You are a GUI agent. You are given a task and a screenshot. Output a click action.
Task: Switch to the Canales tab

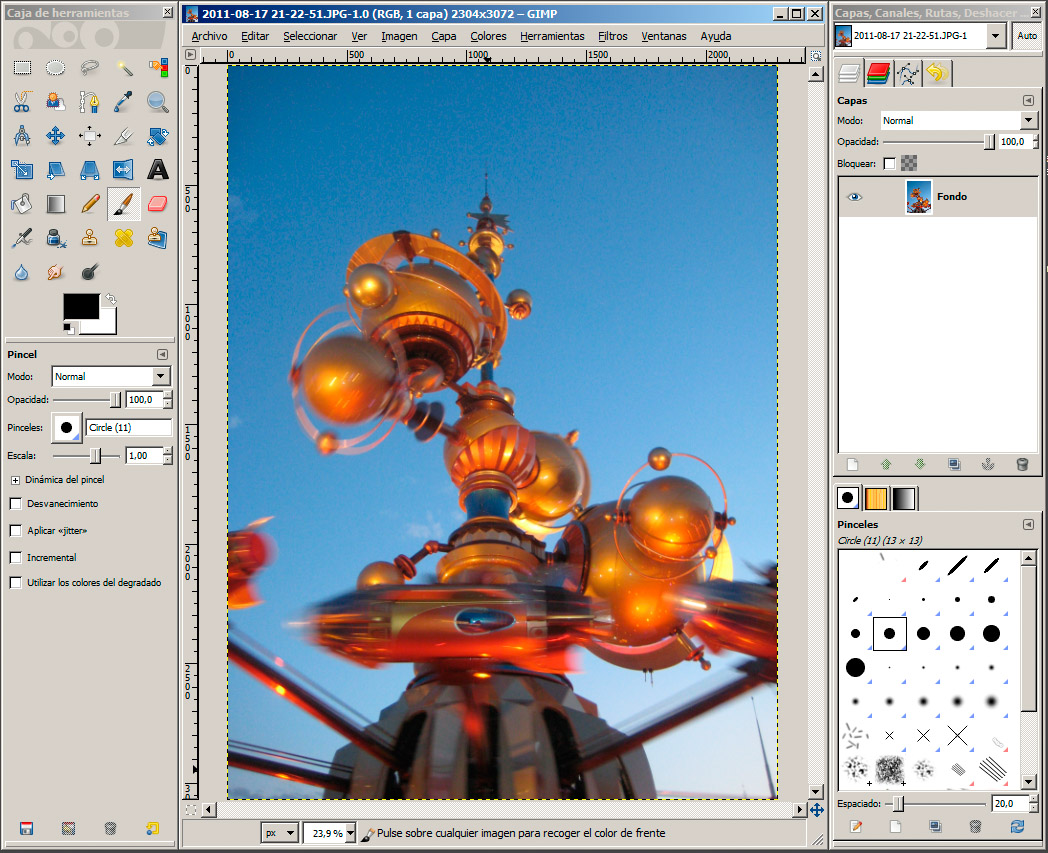coord(878,72)
